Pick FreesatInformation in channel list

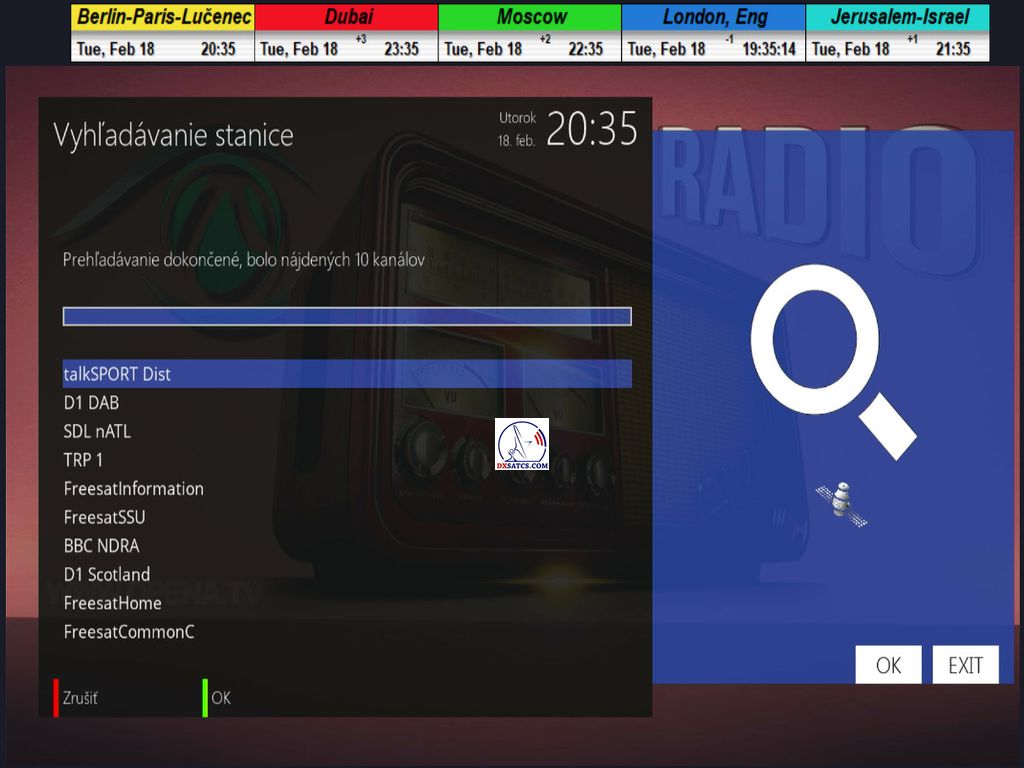[x=133, y=489]
